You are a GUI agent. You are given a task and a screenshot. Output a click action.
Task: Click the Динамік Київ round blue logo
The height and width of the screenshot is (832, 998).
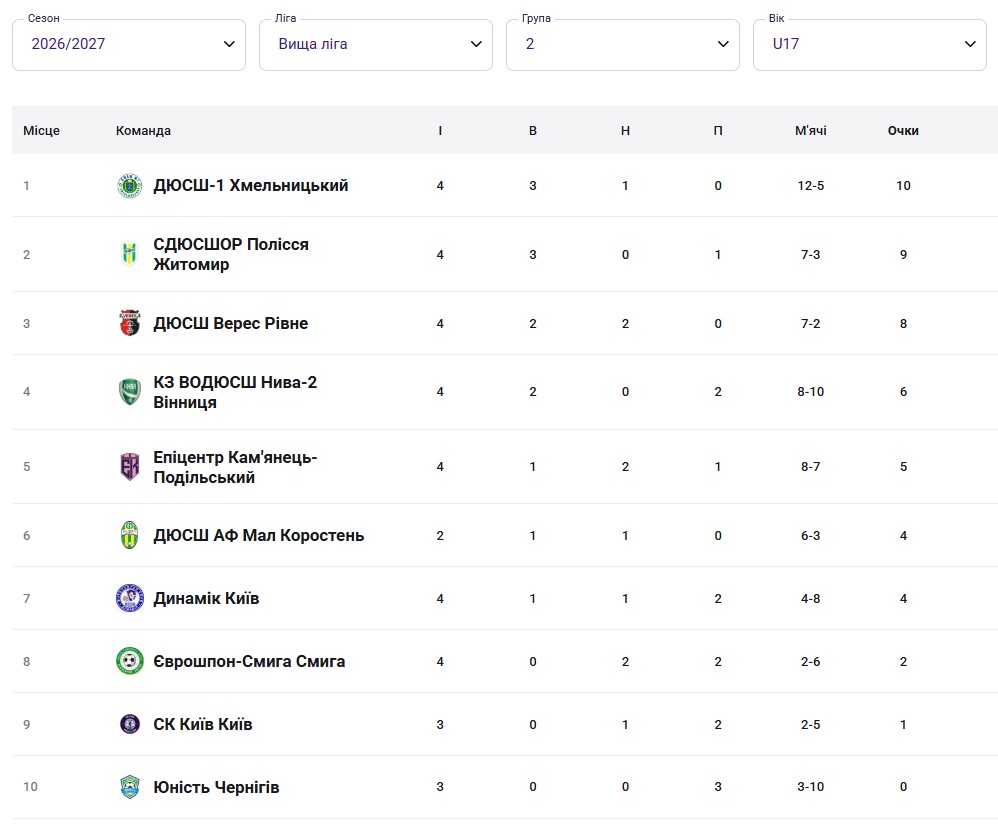(x=130, y=598)
